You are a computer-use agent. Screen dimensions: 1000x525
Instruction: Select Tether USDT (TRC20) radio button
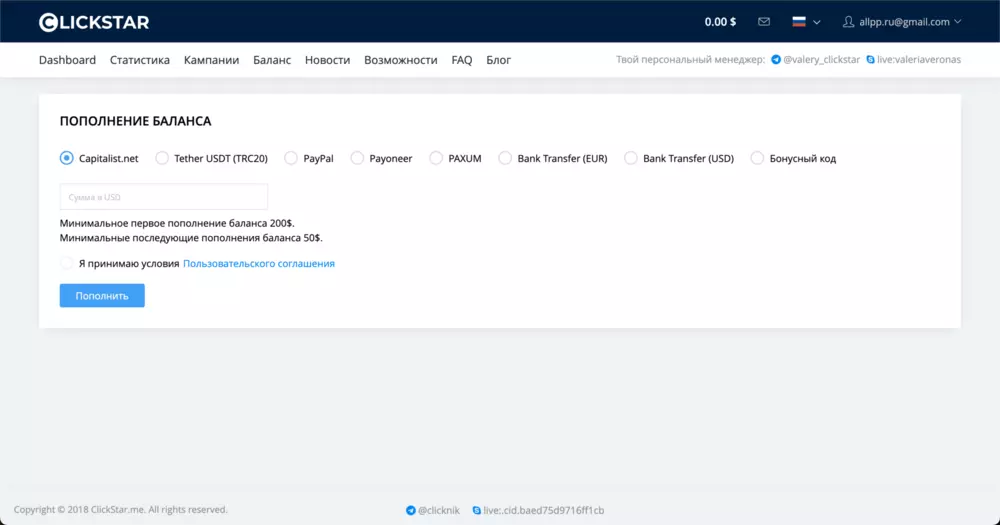tap(162, 158)
